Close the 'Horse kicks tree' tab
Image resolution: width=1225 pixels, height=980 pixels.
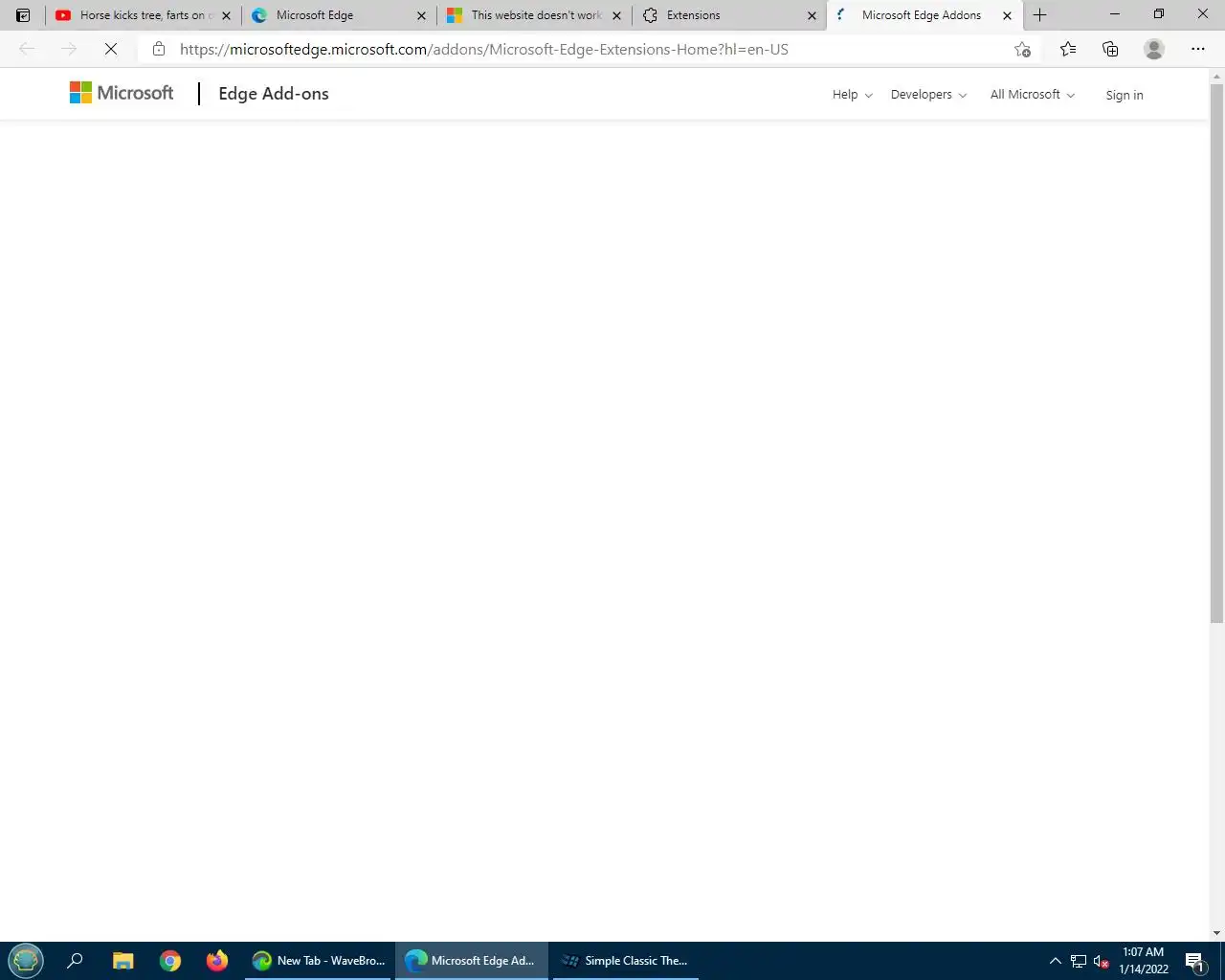pyautogui.click(x=226, y=15)
